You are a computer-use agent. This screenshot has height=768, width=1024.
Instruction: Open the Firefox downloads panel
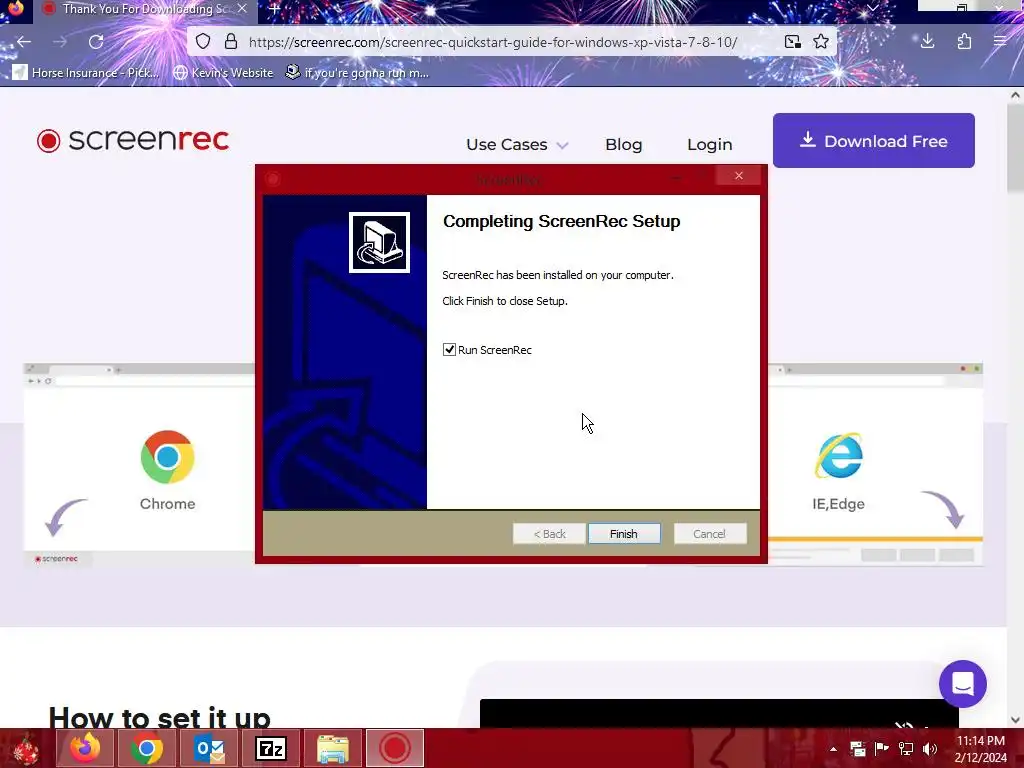(x=927, y=42)
